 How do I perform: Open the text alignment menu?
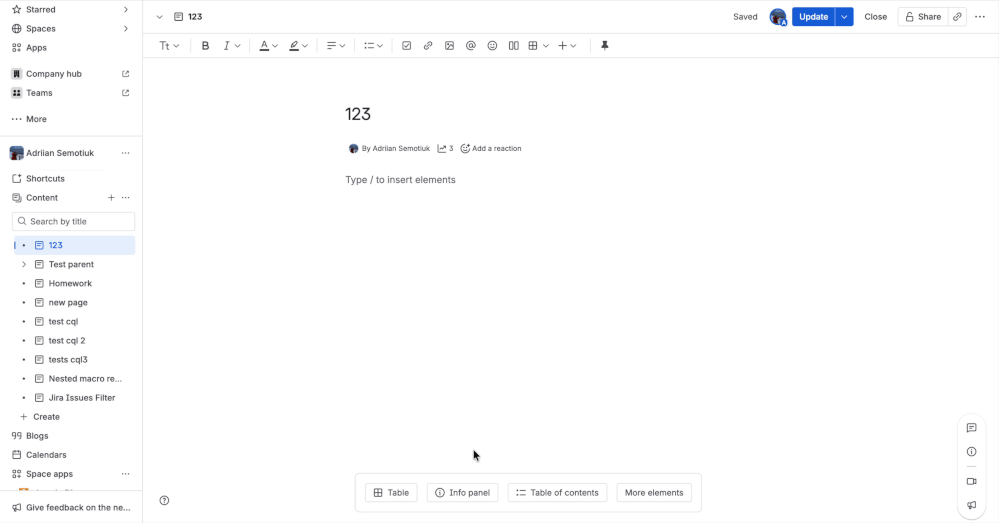[336, 46]
